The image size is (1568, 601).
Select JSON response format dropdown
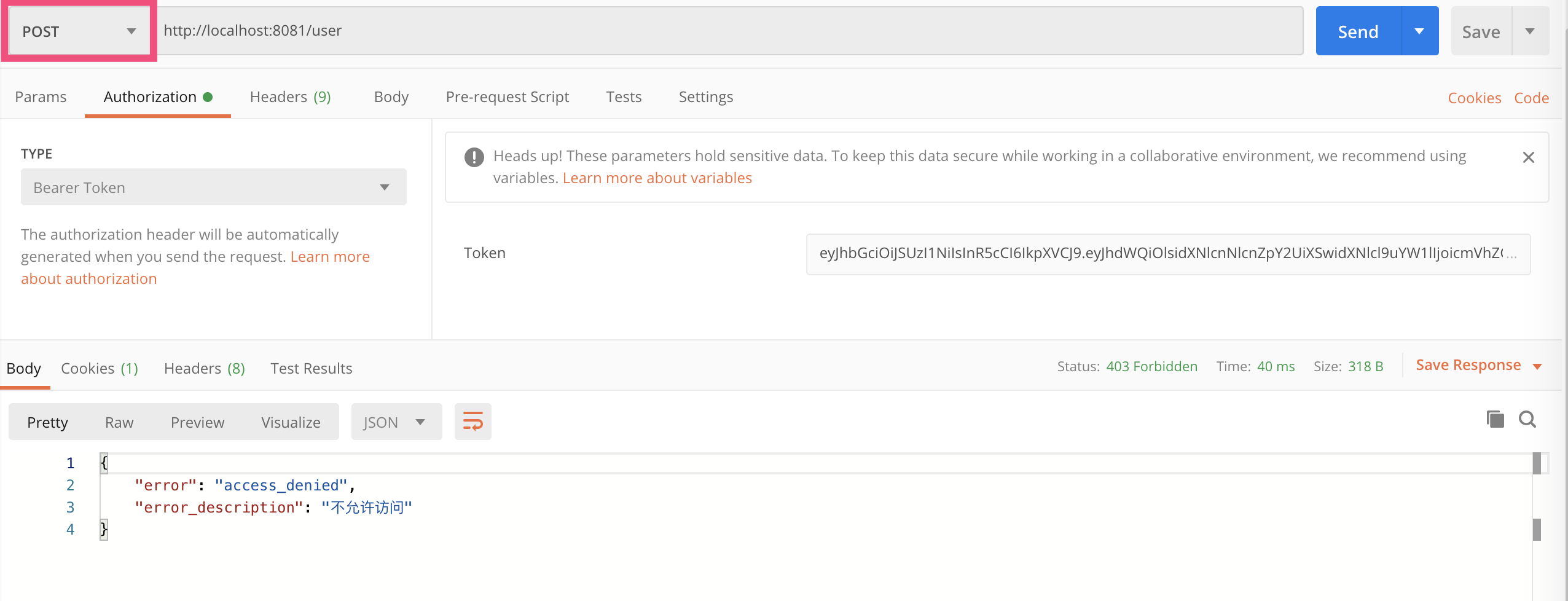pyautogui.click(x=396, y=422)
